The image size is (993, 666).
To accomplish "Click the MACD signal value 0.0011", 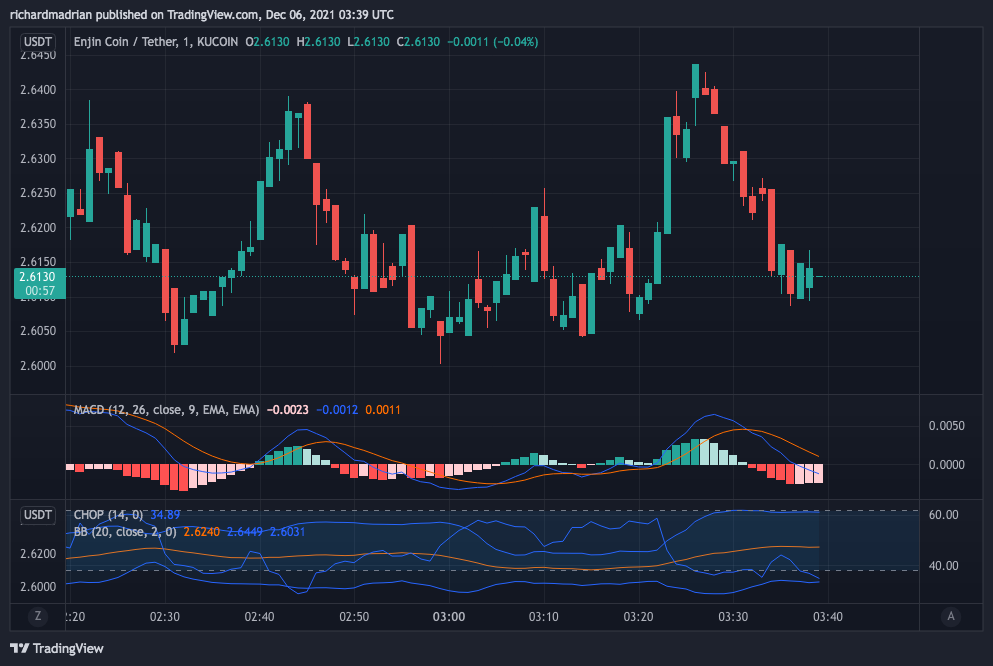I will click(x=383, y=410).
